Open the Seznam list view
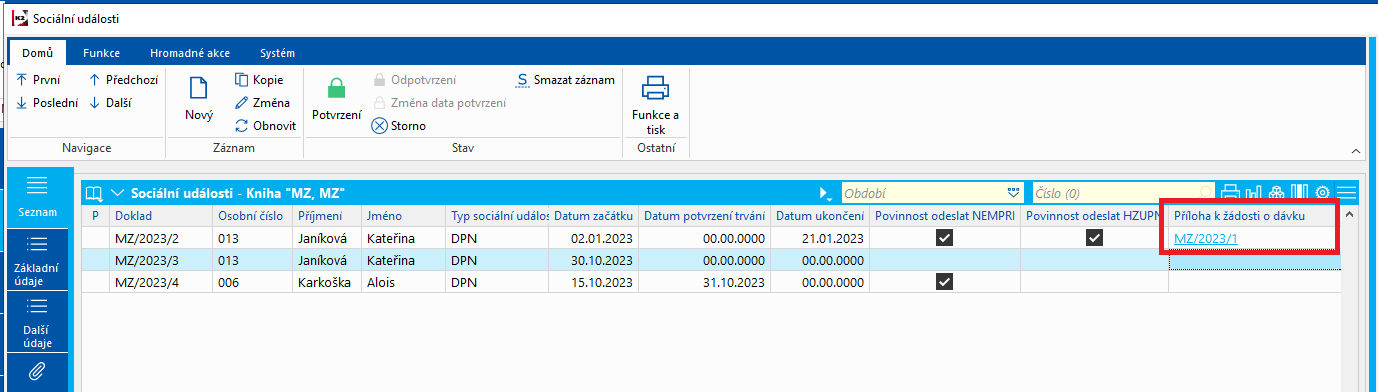Image resolution: width=1378 pixels, height=392 pixels. [x=38, y=196]
